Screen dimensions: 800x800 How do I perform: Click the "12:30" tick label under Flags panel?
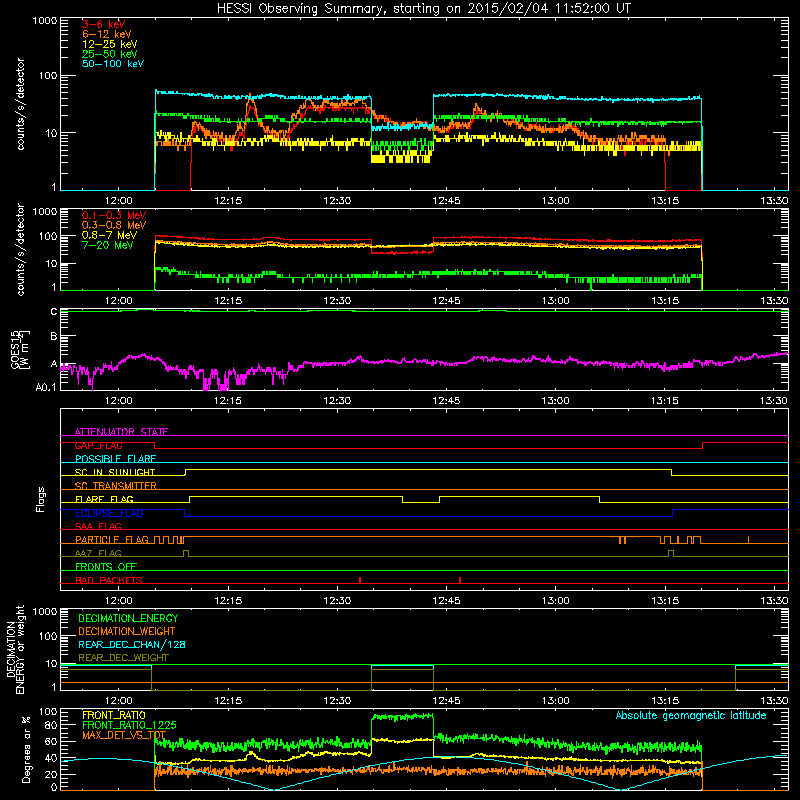click(x=337, y=601)
